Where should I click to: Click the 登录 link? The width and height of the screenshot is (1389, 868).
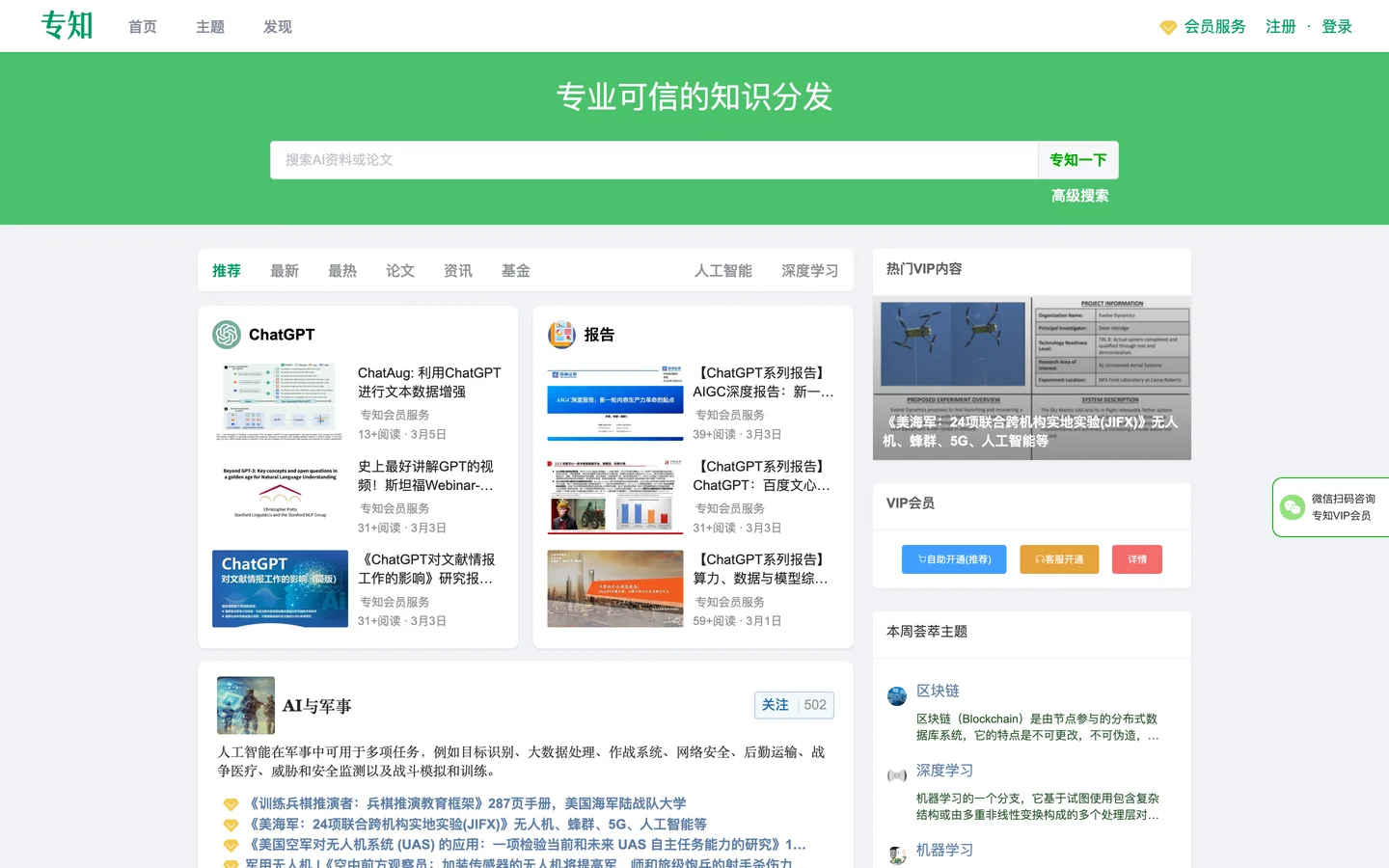click(1337, 27)
